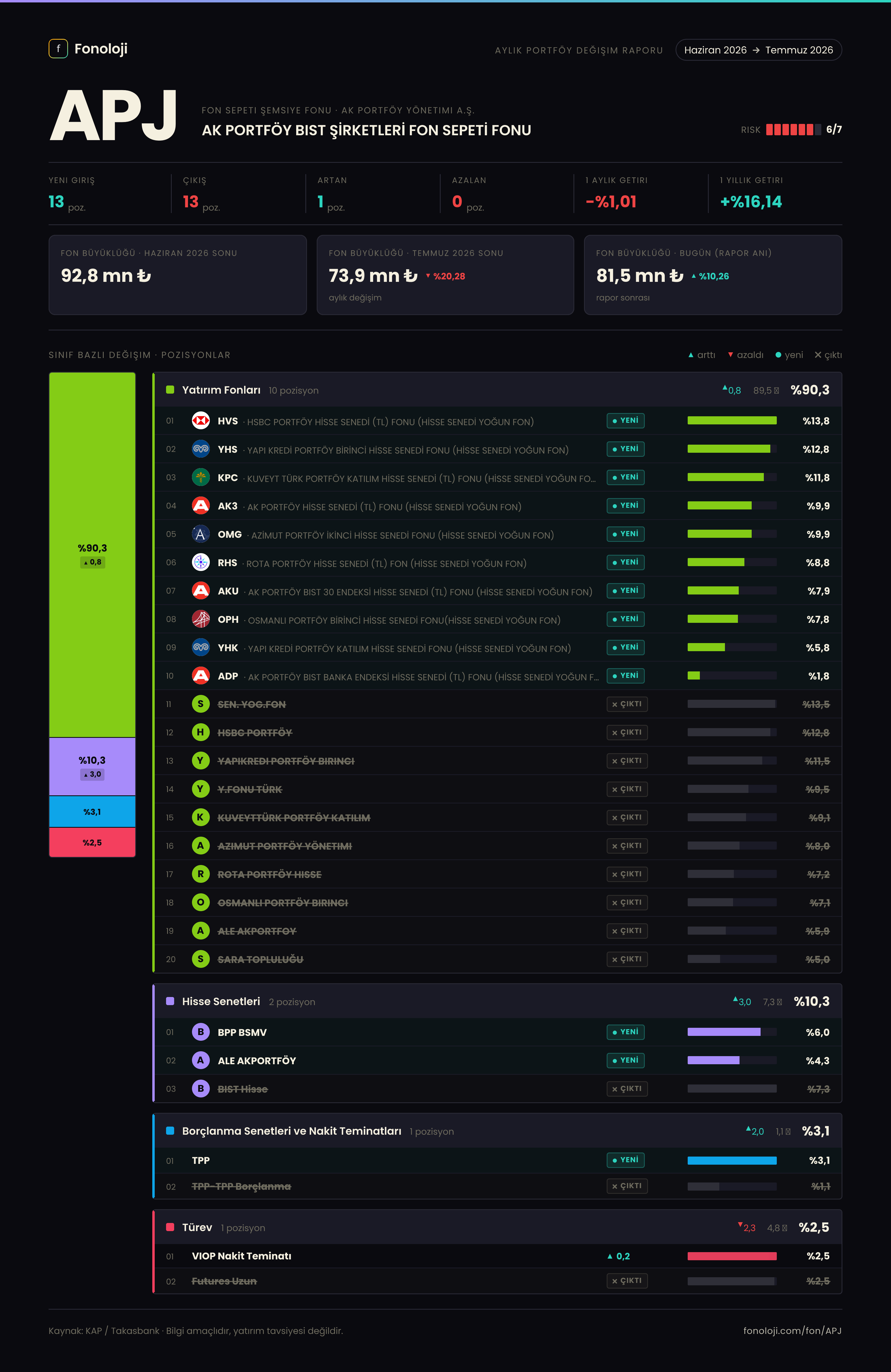The height and width of the screenshot is (1372, 891).
Task: Click the Yeni Giriş count 13
Action: click(56, 202)
